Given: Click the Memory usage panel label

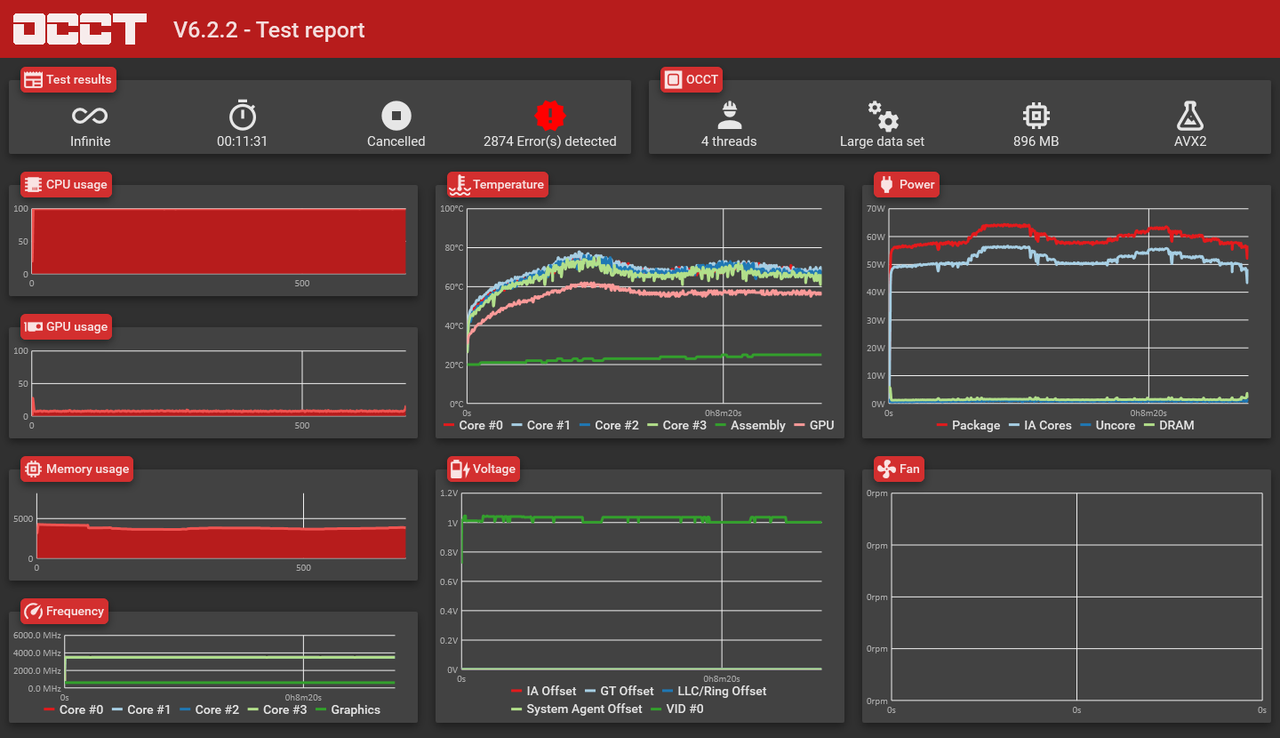Looking at the screenshot, I should tap(77, 468).
